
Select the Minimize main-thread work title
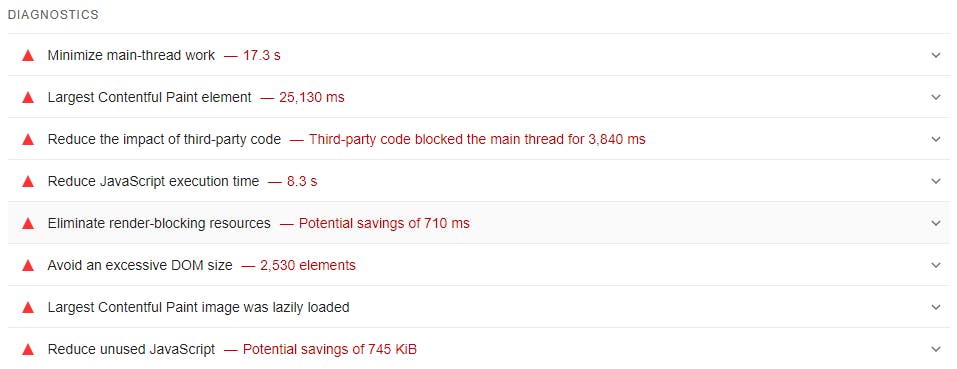pyautogui.click(x=131, y=56)
